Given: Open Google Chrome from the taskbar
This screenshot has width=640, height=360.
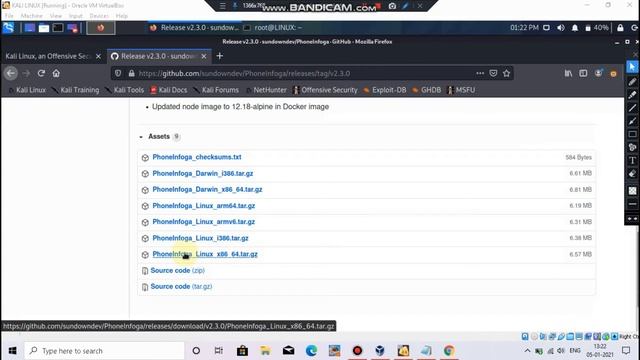Looking at the screenshot, I should click(x=449, y=351).
